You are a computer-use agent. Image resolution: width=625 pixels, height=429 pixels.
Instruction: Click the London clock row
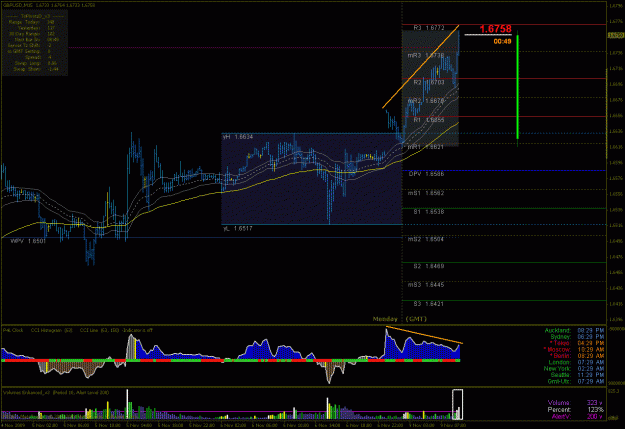tap(576, 362)
